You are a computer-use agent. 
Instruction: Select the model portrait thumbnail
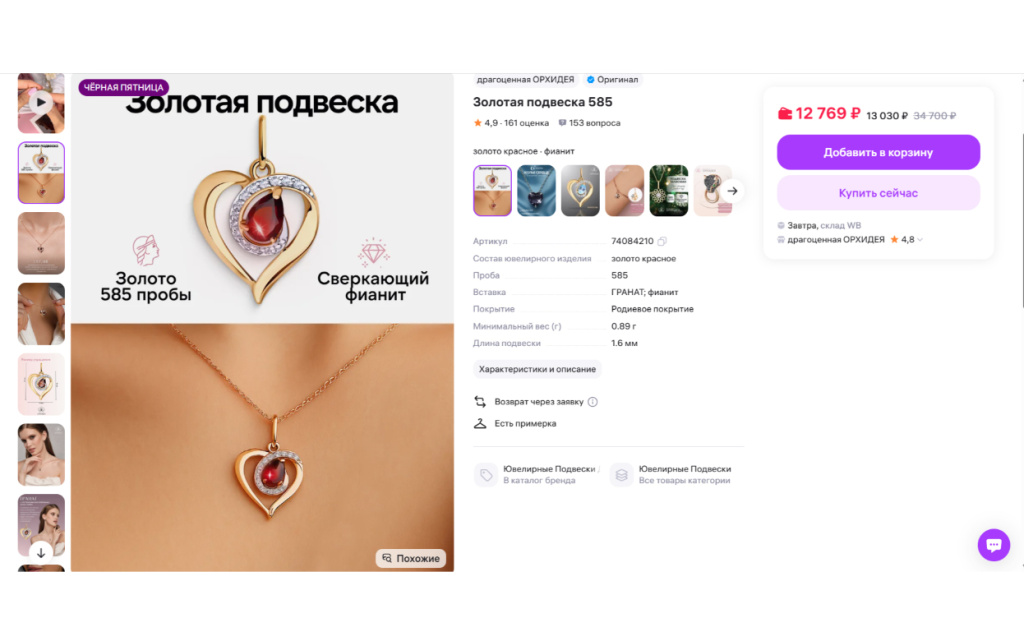(x=41, y=454)
